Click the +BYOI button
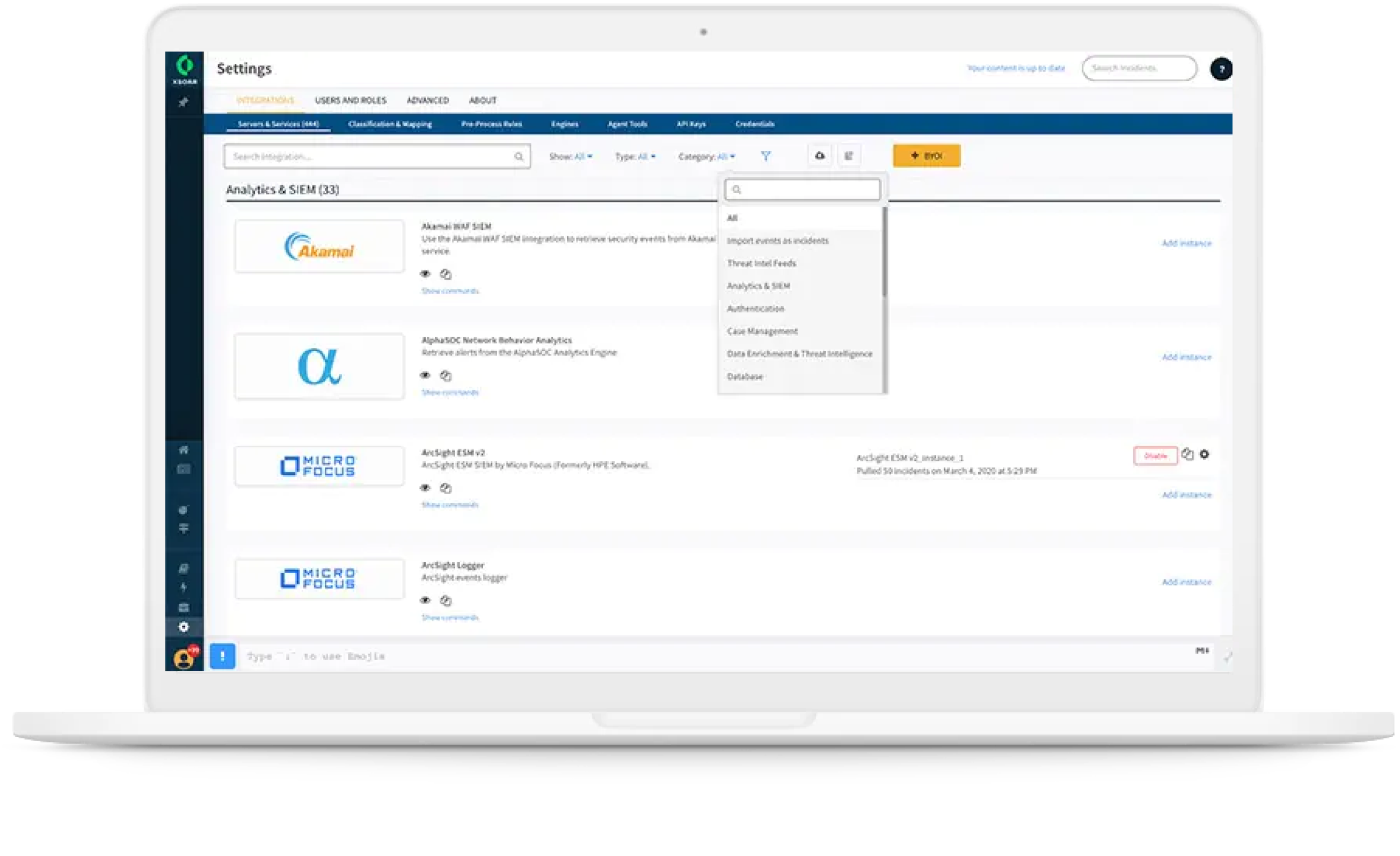Image resolution: width=1400 pixels, height=856 pixels. click(926, 155)
